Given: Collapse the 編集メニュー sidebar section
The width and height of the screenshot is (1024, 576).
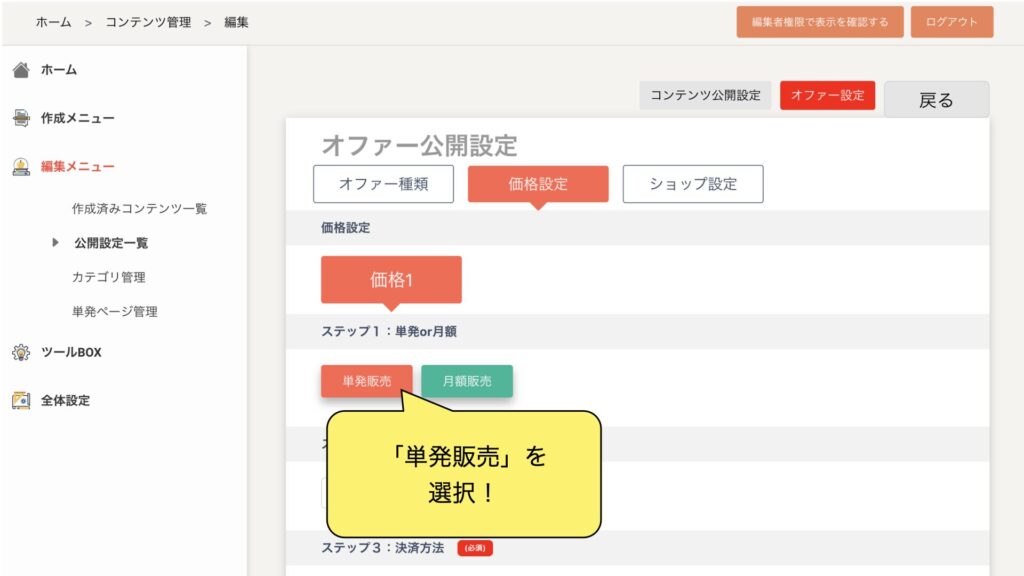Looking at the screenshot, I should click(77, 167).
